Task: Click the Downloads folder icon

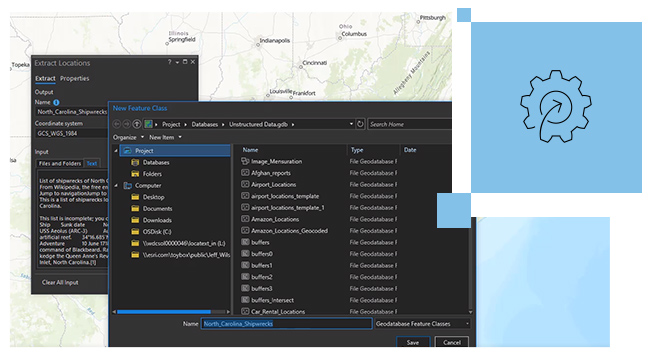Action: click(135, 220)
